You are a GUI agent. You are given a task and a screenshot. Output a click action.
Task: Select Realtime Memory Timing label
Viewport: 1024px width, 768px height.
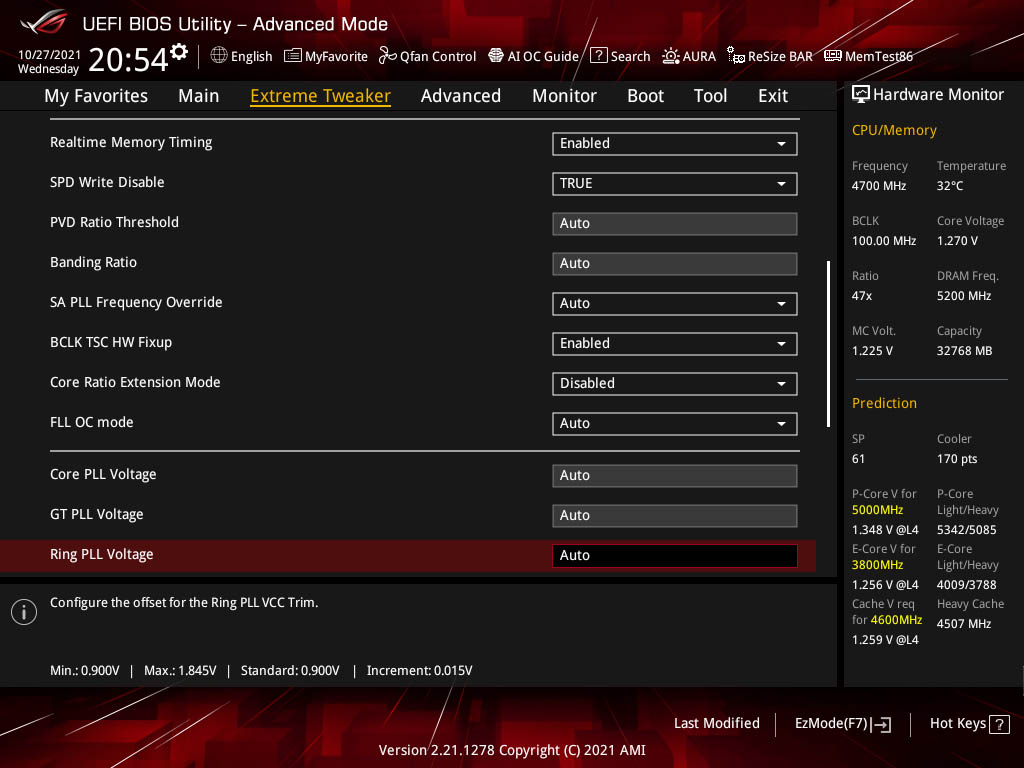pyautogui.click(x=131, y=142)
